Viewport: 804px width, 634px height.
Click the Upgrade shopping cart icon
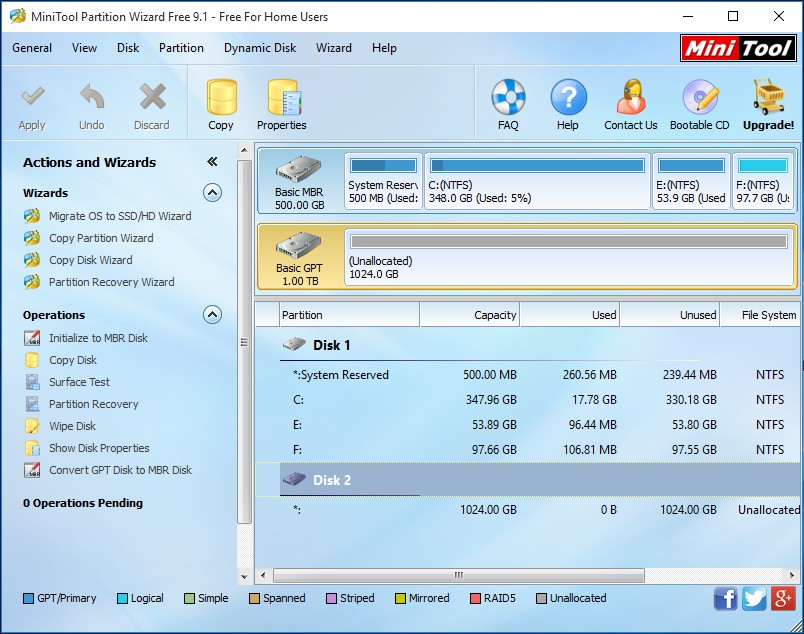(x=768, y=98)
